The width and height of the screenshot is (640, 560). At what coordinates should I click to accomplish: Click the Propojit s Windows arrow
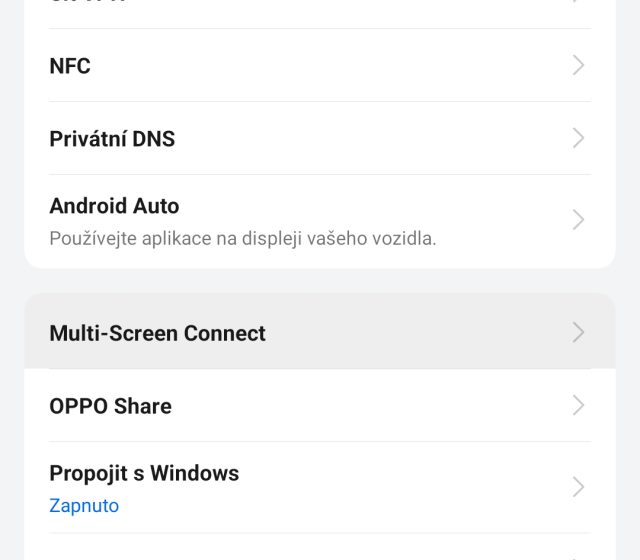[x=578, y=487]
